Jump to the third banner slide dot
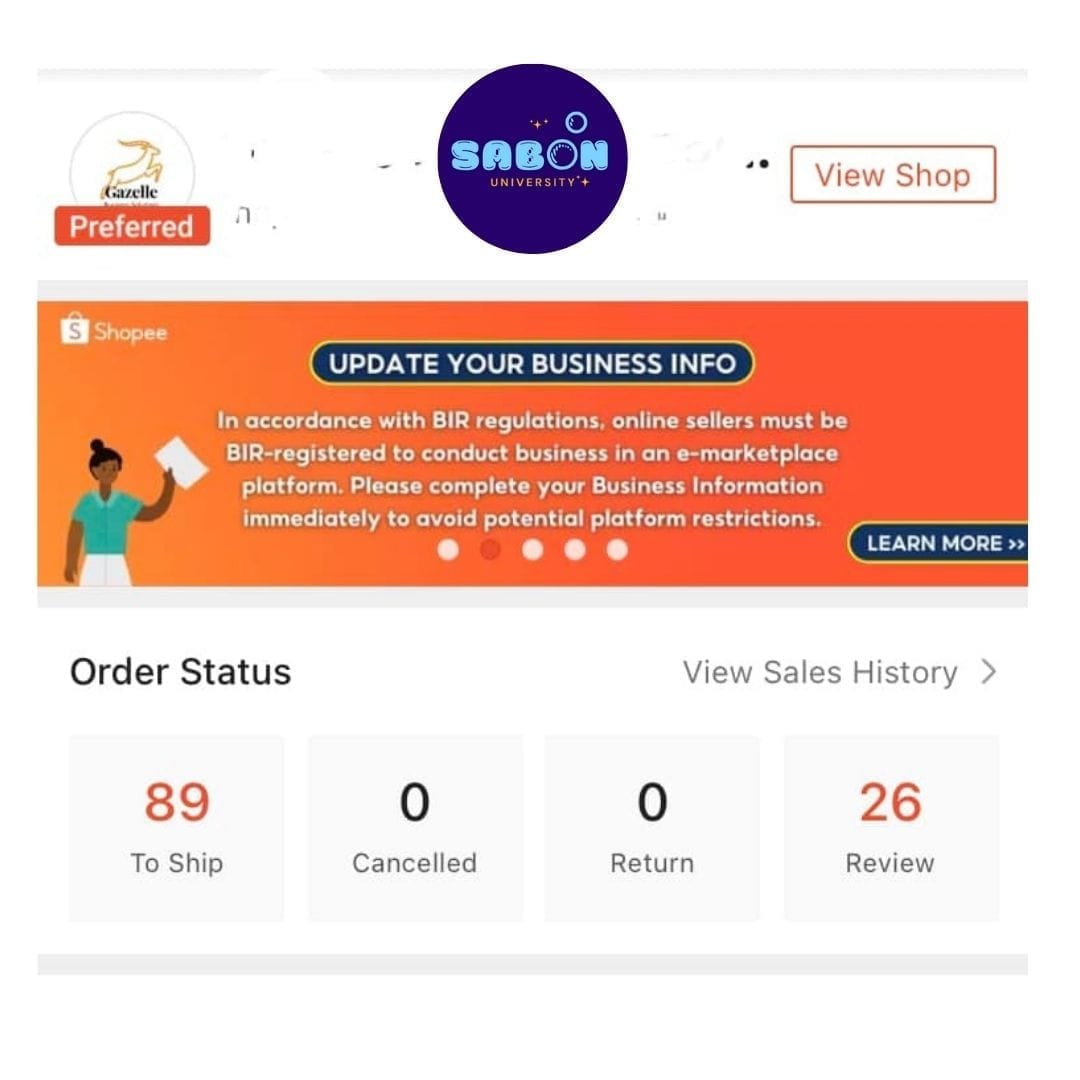The height and width of the screenshot is (1080, 1080). (532, 550)
